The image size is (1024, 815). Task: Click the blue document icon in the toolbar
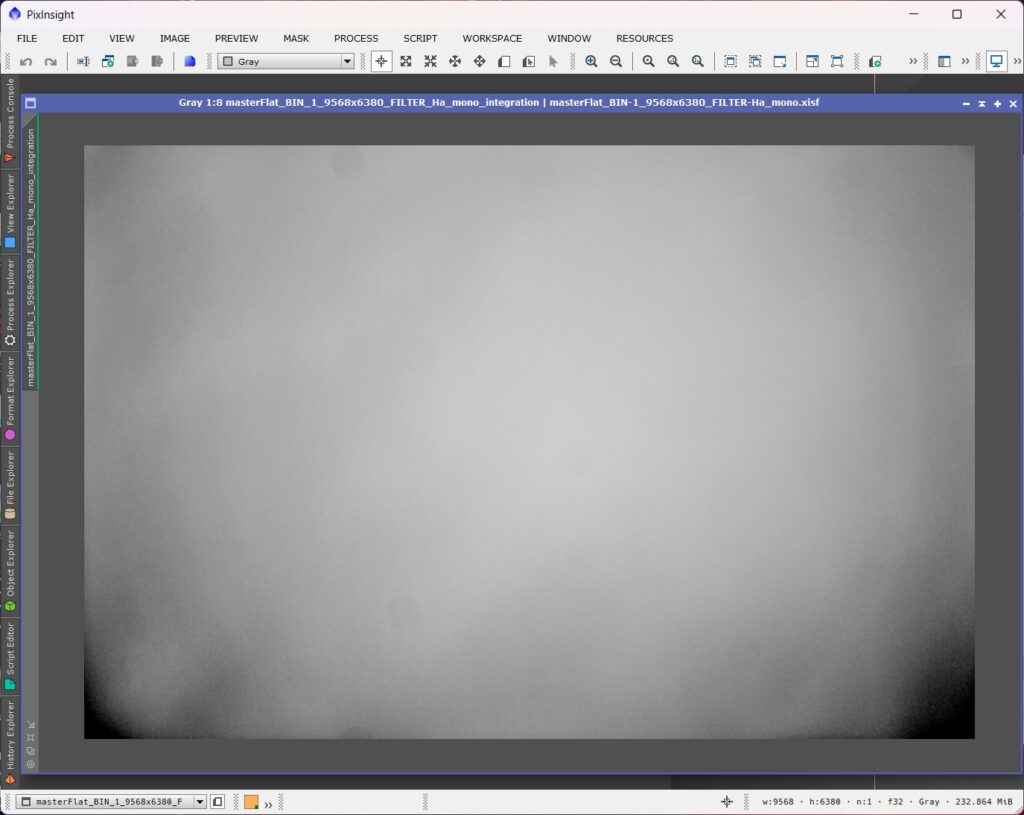[189, 61]
